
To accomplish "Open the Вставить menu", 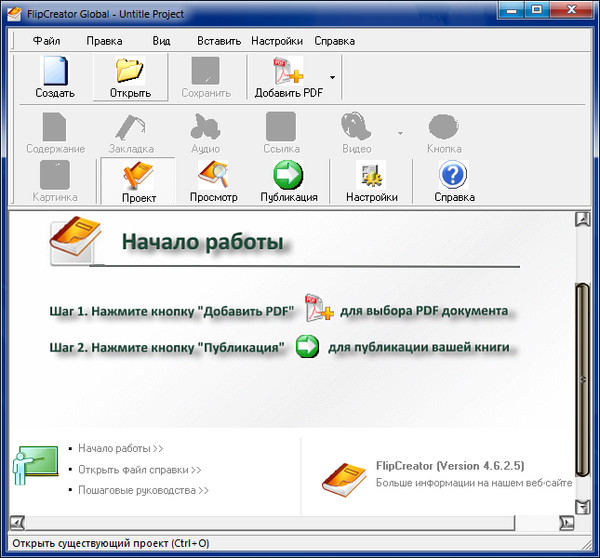I will (219, 41).
